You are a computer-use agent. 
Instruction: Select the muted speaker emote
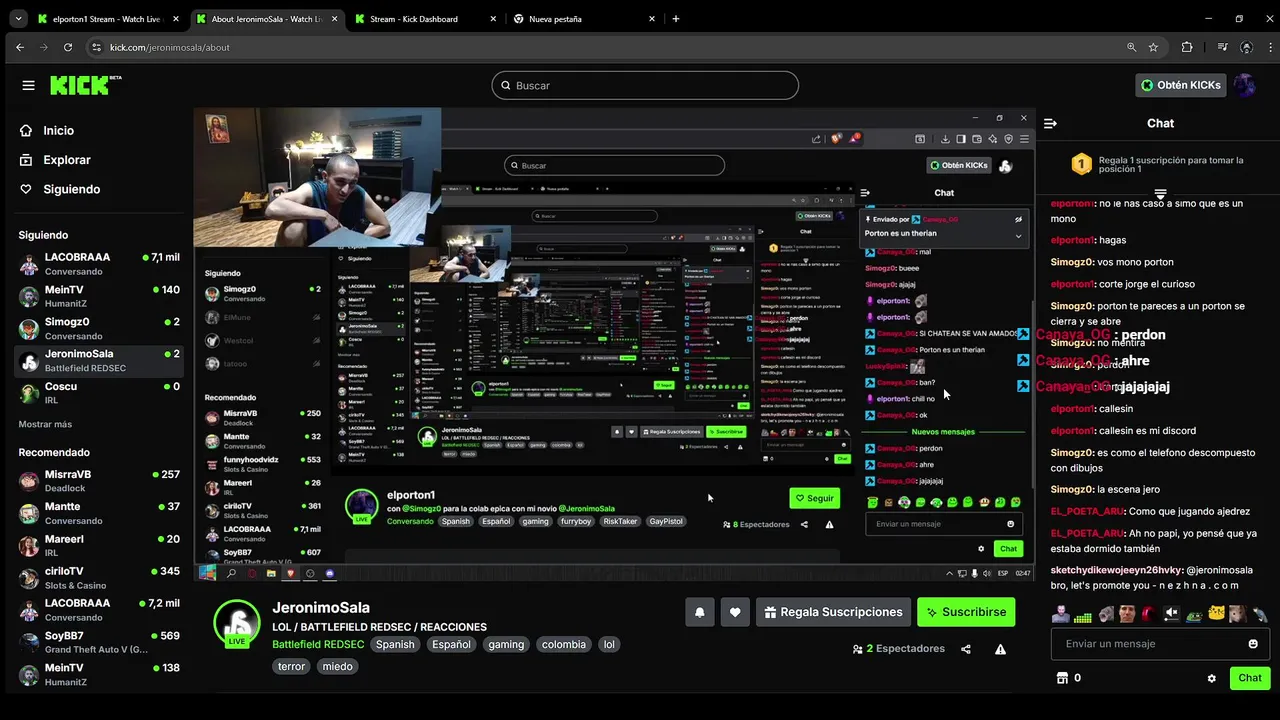pyautogui.click(x=1172, y=613)
